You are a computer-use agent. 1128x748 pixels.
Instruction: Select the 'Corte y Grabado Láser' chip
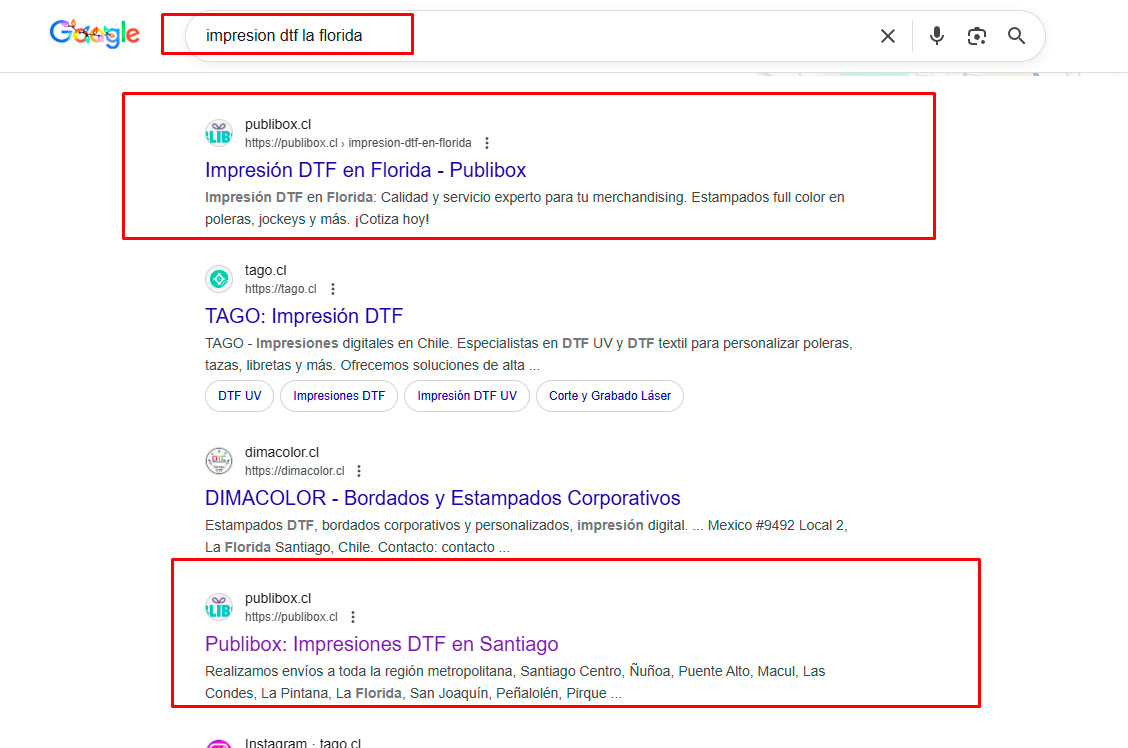click(609, 396)
